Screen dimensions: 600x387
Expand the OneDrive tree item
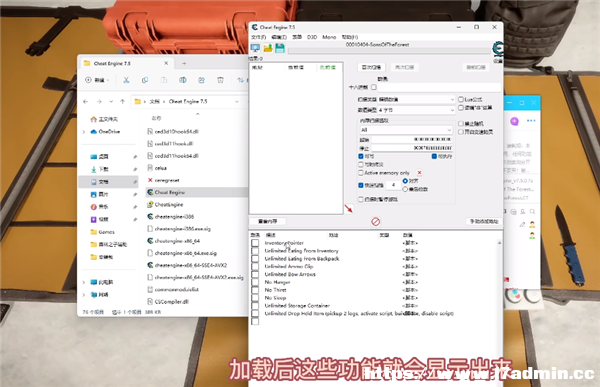point(84,132)
